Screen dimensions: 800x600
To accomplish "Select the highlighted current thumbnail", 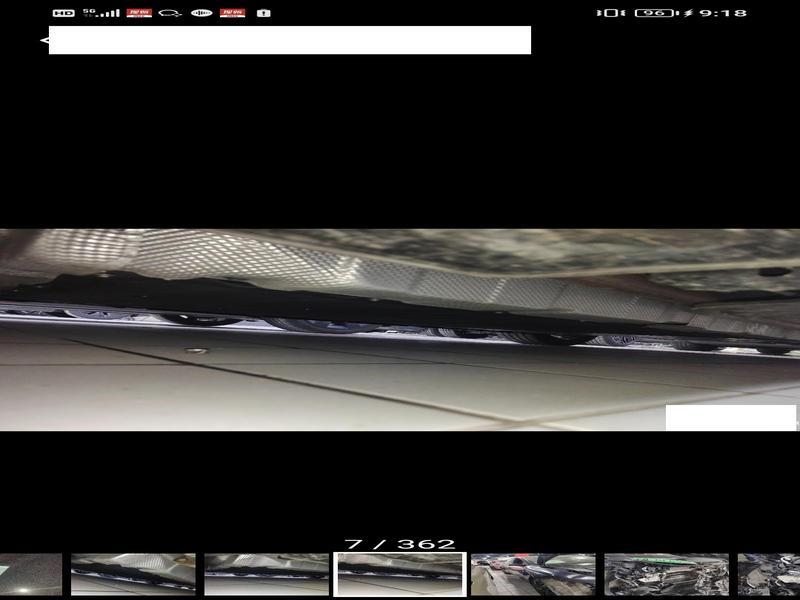I will click(400, 574).
